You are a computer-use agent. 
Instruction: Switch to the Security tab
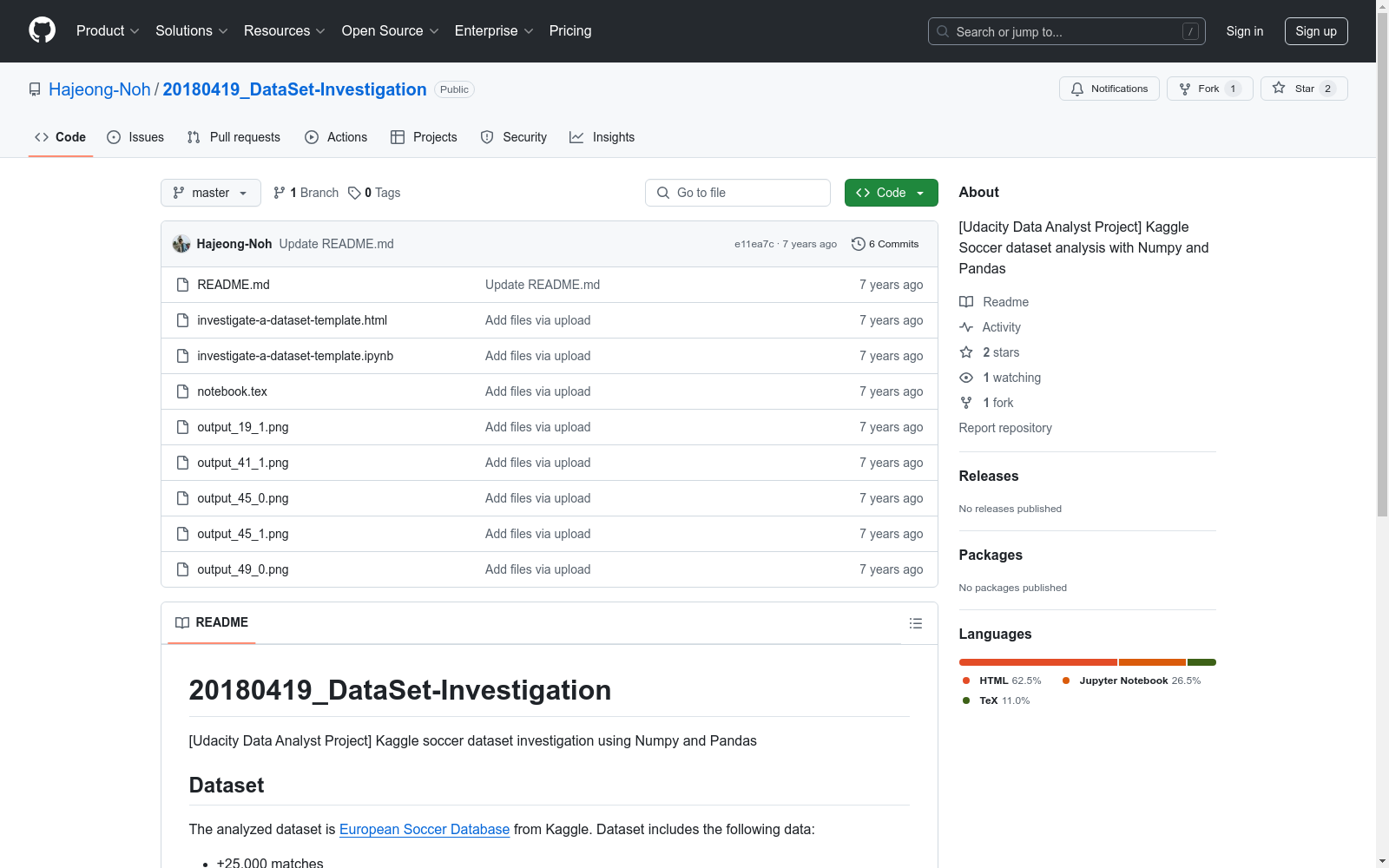tap(514, 137)
